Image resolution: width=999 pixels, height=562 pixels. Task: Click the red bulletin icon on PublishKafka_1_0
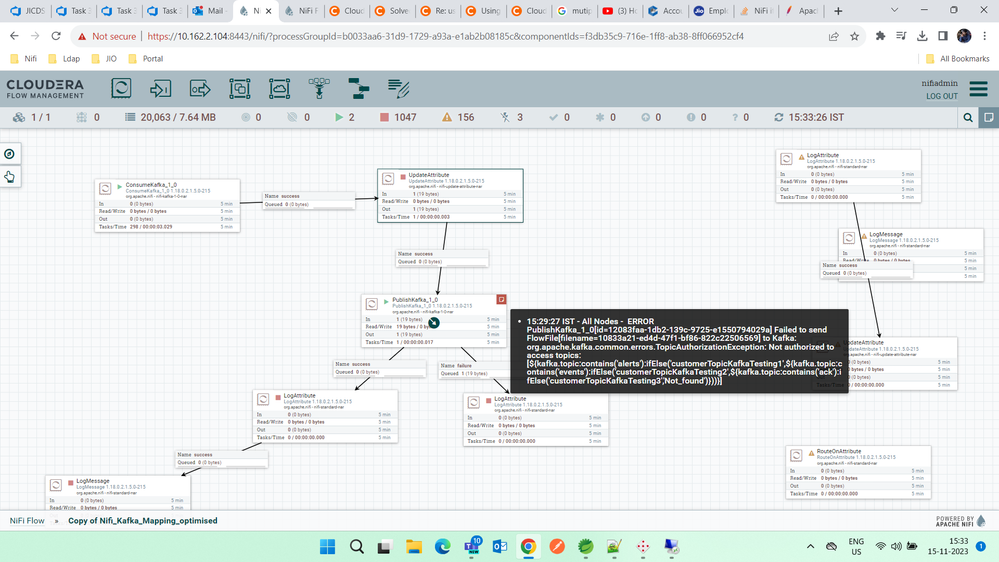502,300
